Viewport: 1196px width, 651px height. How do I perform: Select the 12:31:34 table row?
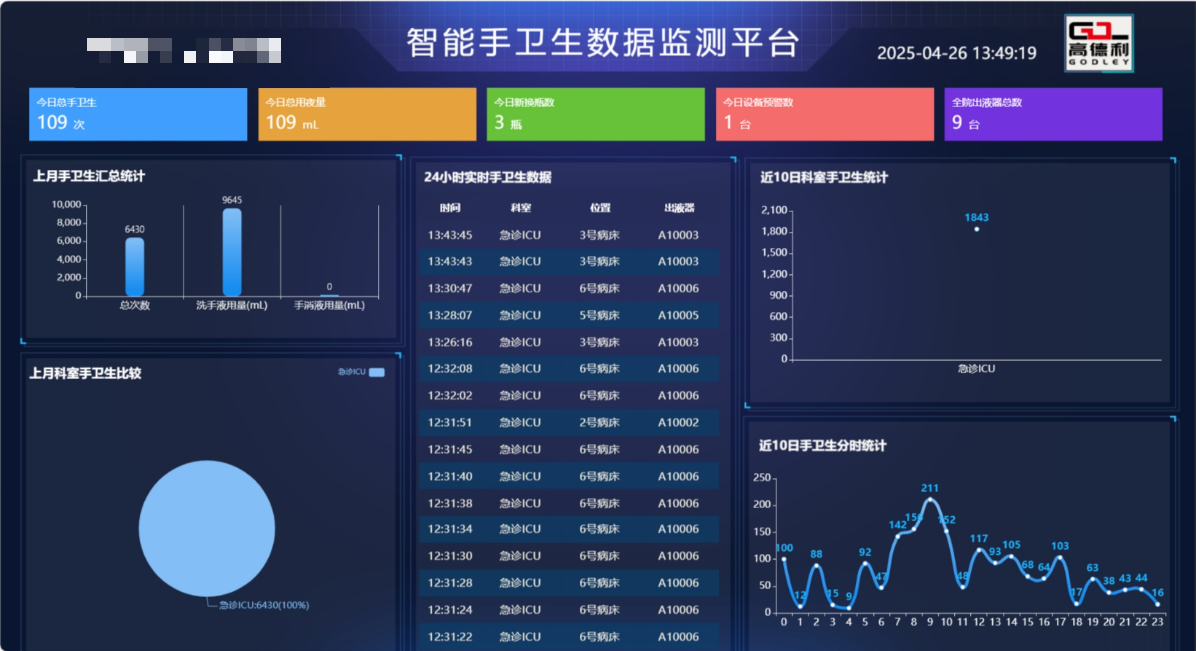(x=569, y=529)
